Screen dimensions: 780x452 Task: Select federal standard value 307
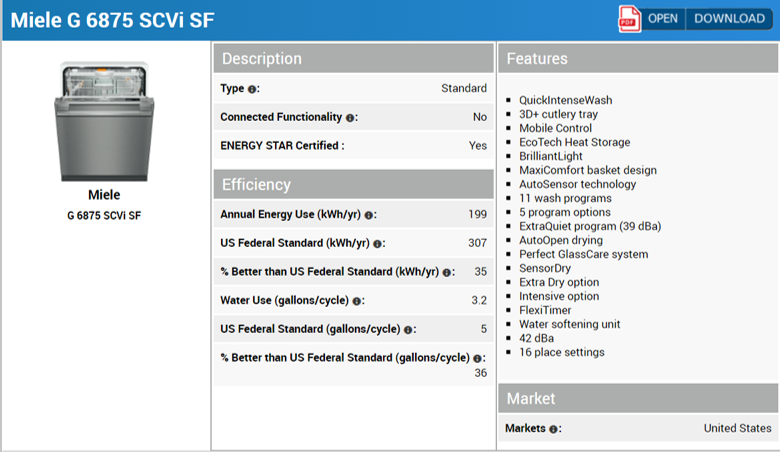pos(478,243)
